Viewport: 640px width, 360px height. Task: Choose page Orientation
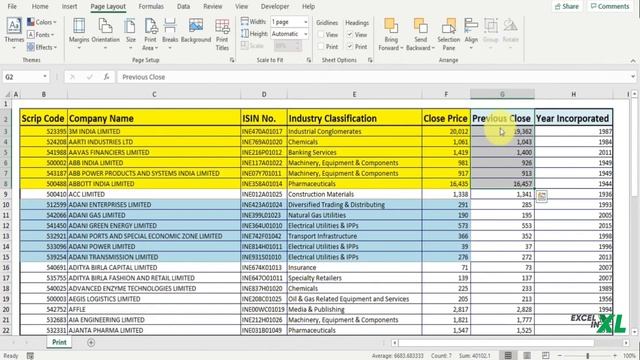(x=105, y=34)
